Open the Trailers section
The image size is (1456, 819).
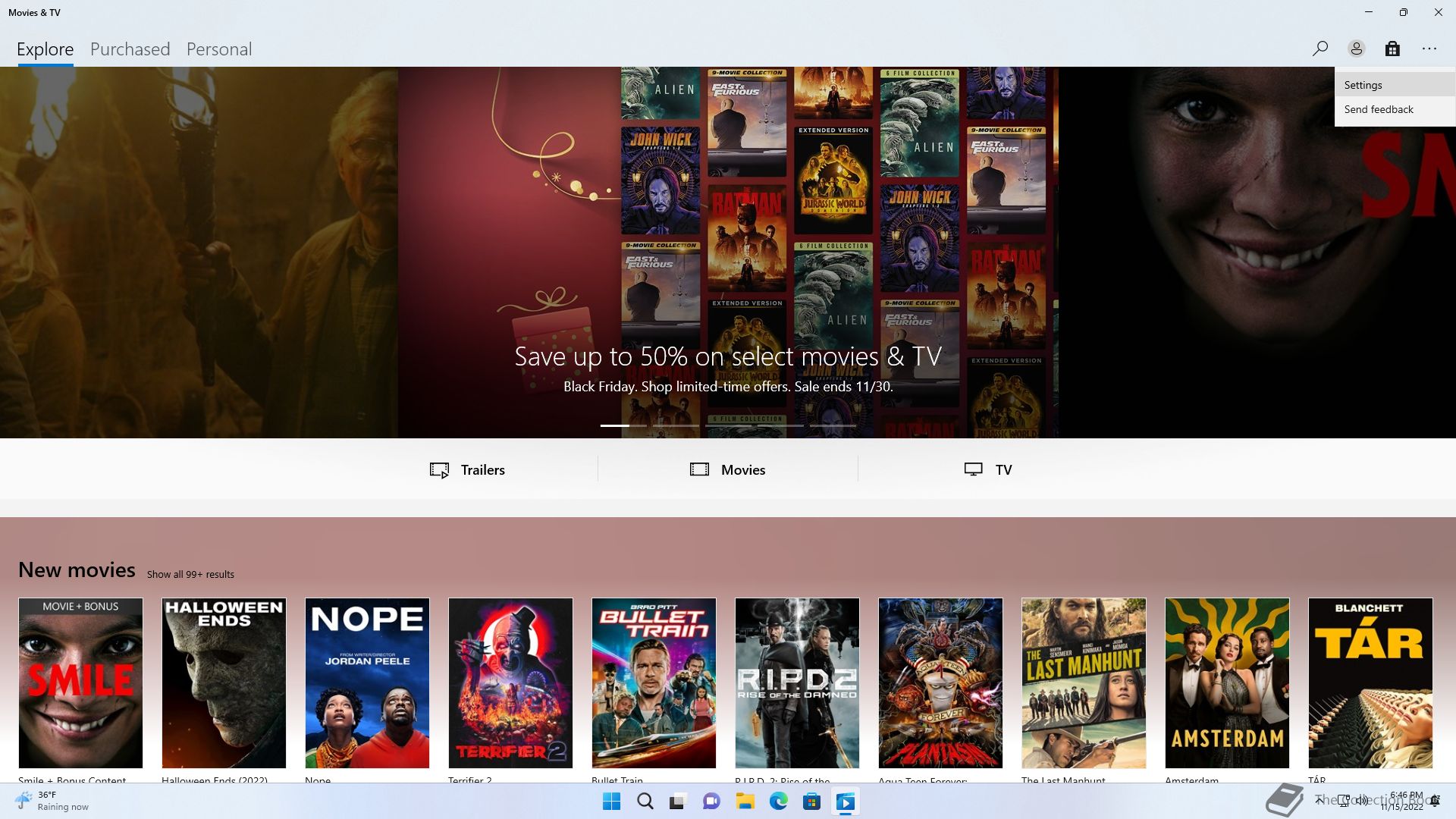pyautogui.click(x=467, y=469)
